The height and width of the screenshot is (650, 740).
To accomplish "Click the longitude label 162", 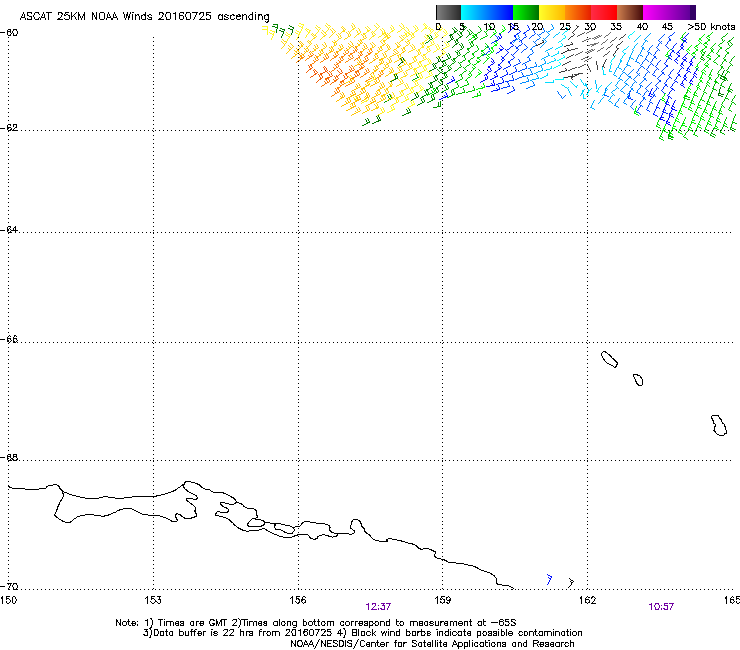I will (x=587, y=600).
